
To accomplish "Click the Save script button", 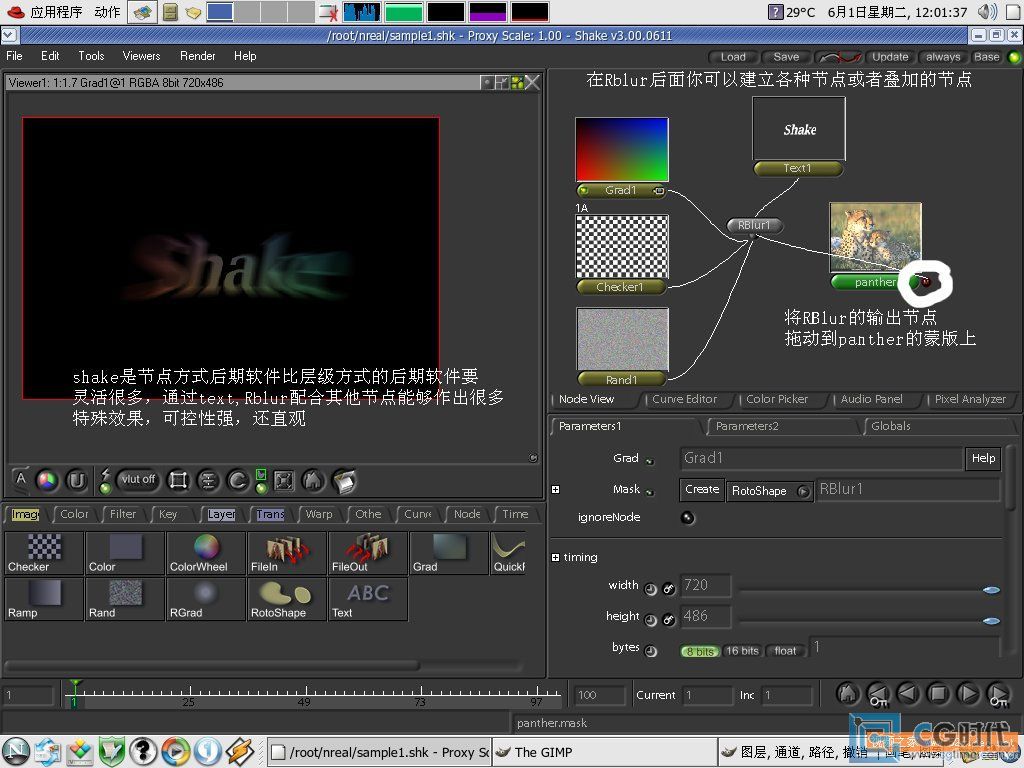I will [786, 57].
